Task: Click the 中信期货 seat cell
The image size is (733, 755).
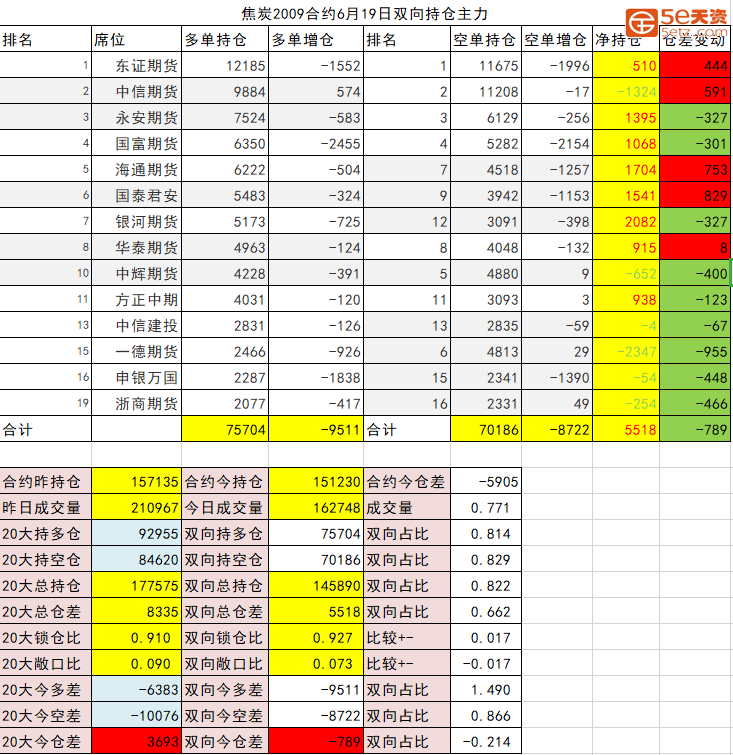Action: coord(136,91)
